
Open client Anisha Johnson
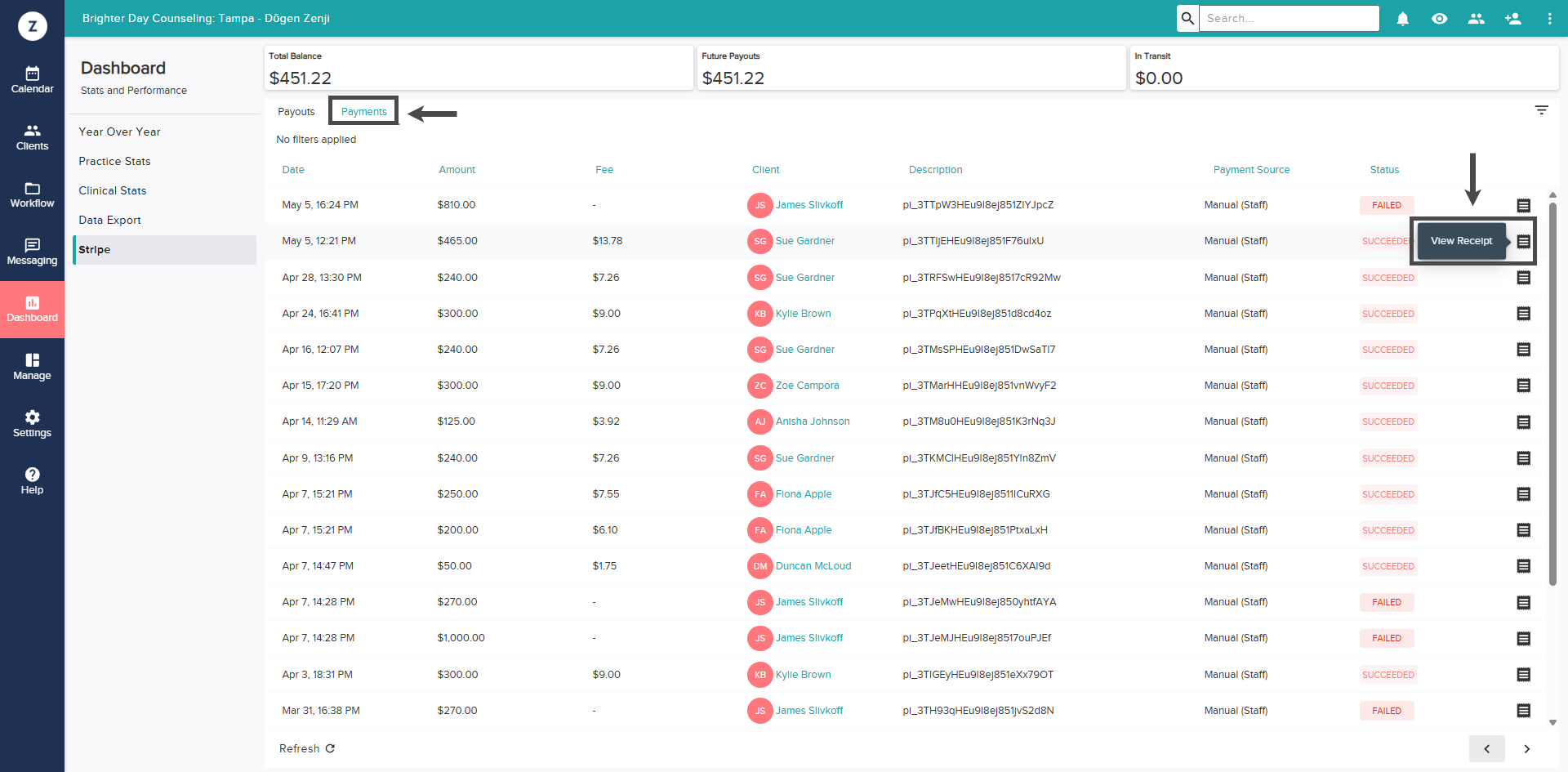click(813, 422)
